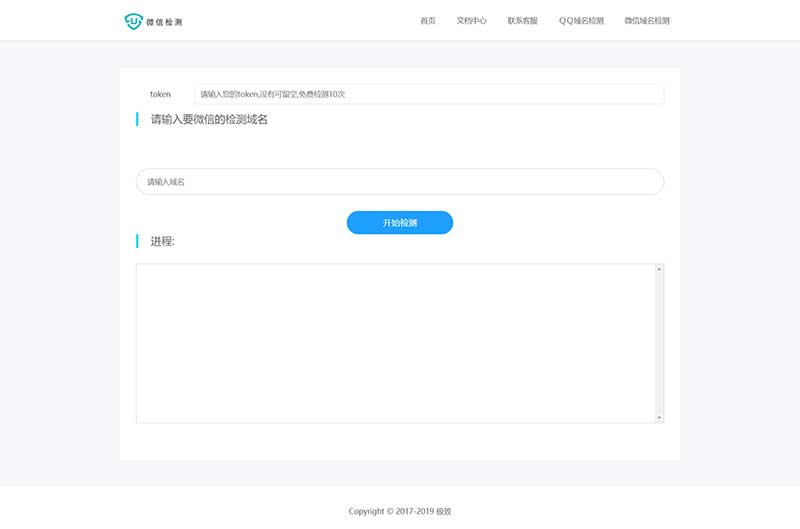The height and width of the screenshot is (529, 800).
Task: Focus the token input field
Action: pos(428,94)
